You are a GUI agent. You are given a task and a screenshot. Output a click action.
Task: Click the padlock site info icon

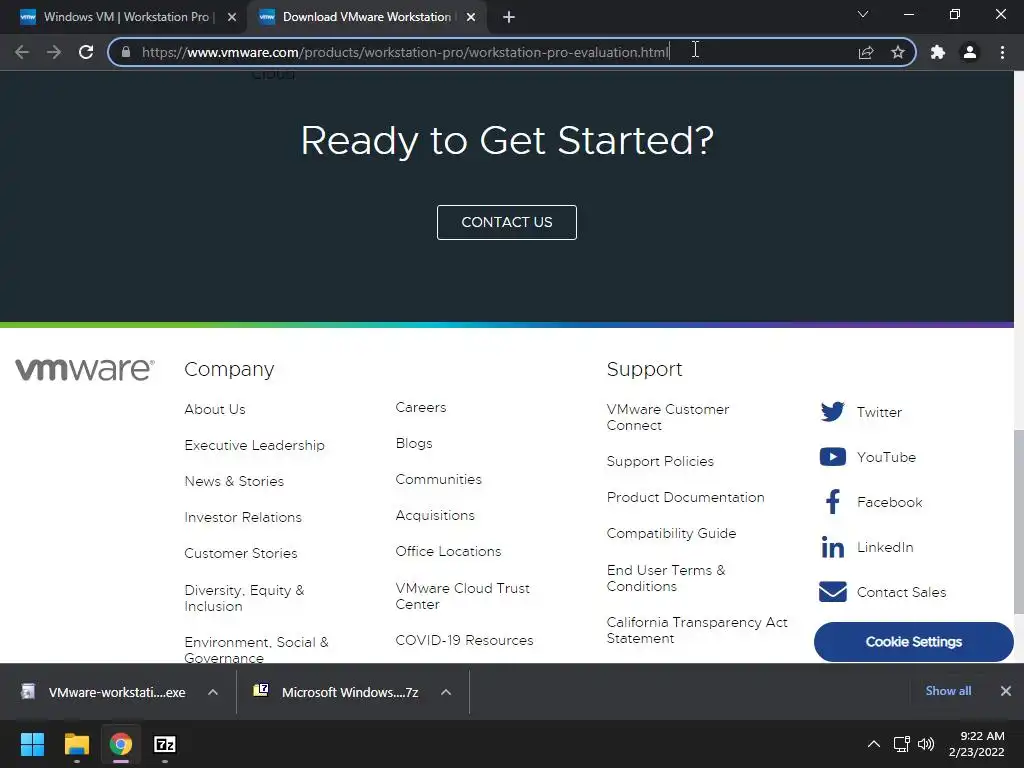[126, 52]
